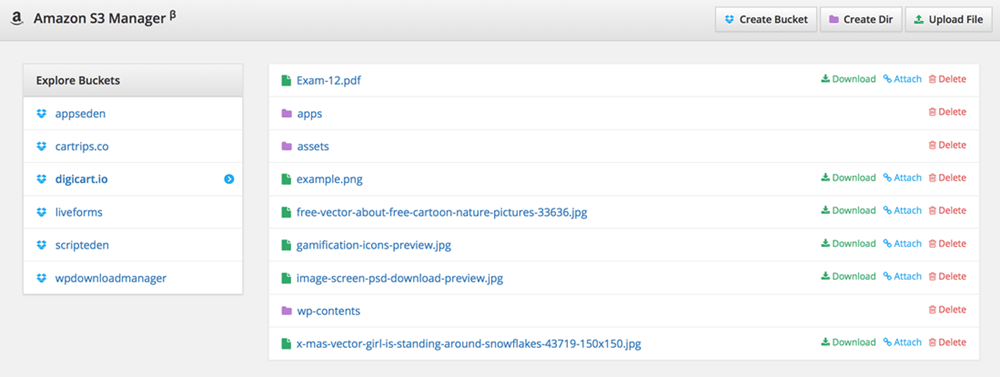Download gamification-icons-preview.jpg

848,244
